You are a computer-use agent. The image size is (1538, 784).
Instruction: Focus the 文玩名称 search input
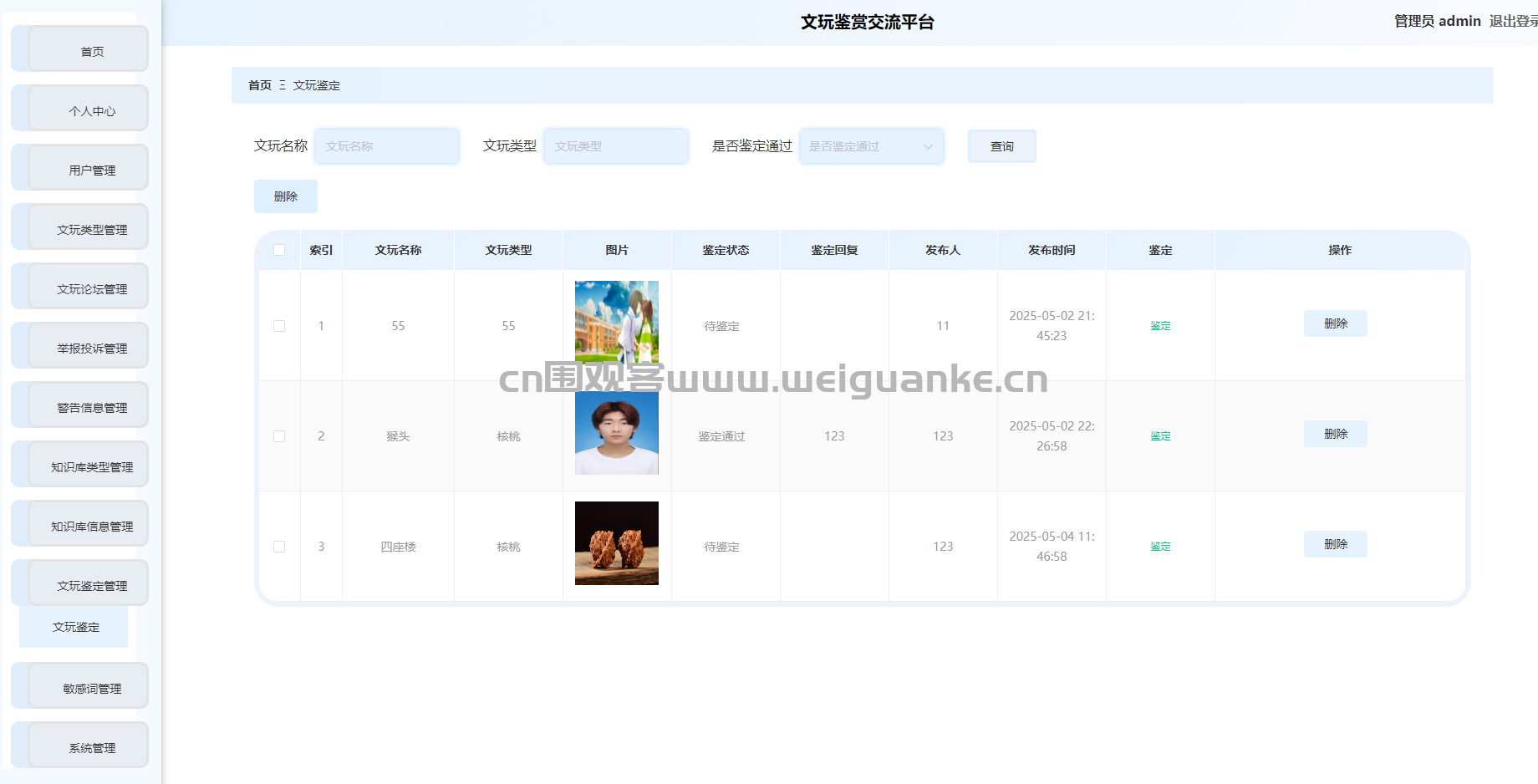(x=387, y=146)
